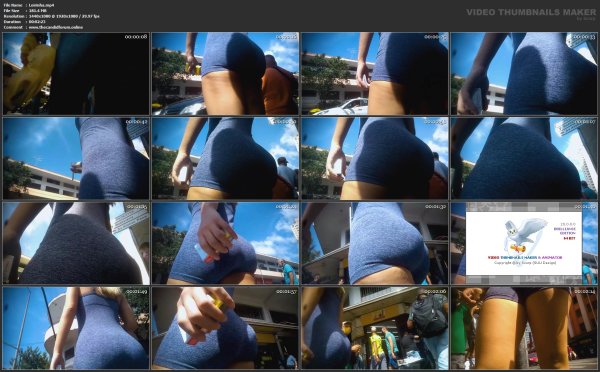This screenshot has width=600, height=372.
Task: Open the frame stamped 00:01:49
Action: click(76, 328)
